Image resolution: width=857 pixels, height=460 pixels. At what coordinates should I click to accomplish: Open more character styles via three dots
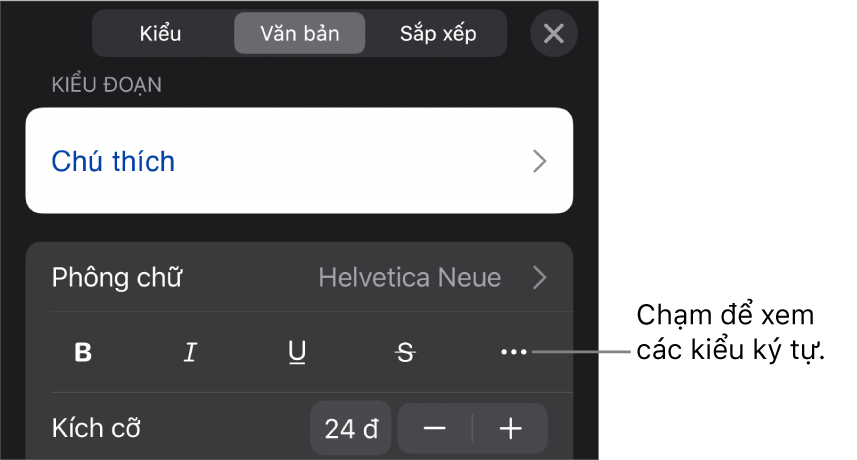514,352
